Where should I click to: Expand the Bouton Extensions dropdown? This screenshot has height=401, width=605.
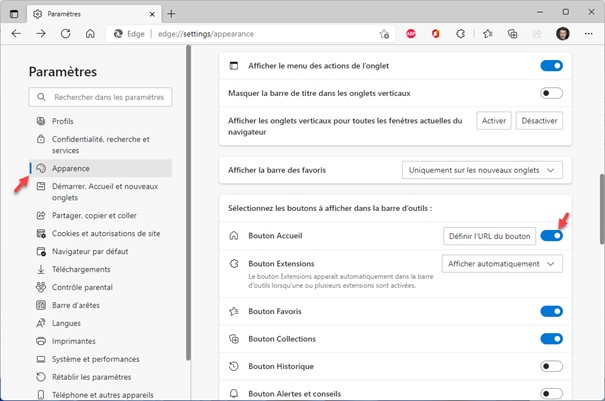click(502, 264)
